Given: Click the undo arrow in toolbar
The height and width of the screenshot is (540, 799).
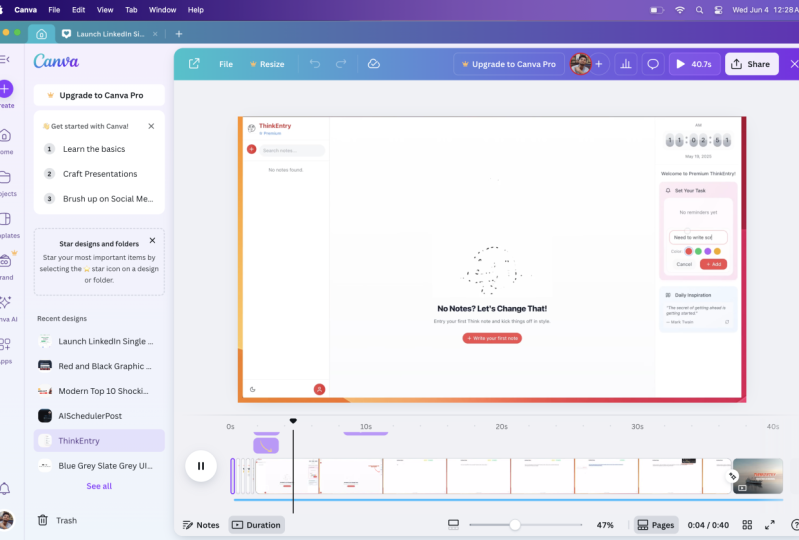Looking at the screenshot, I should (315, 64).
